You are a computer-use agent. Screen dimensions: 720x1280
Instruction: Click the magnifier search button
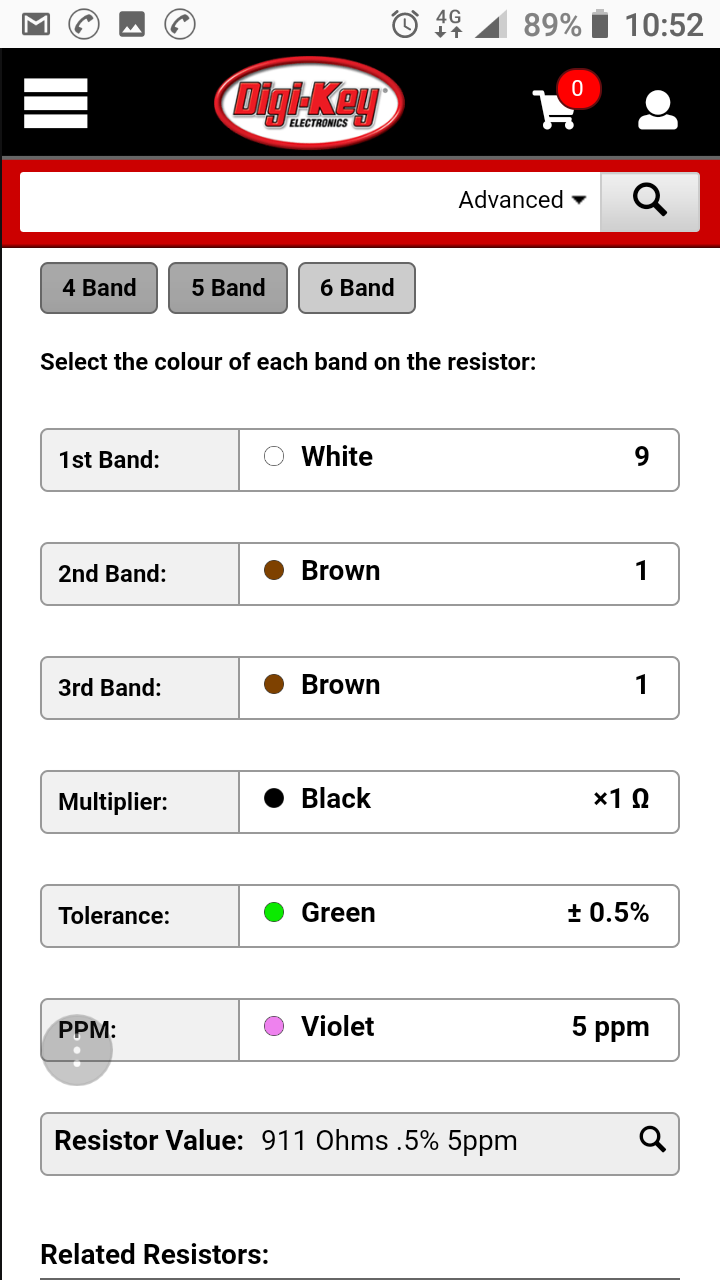tap(649, 201)
